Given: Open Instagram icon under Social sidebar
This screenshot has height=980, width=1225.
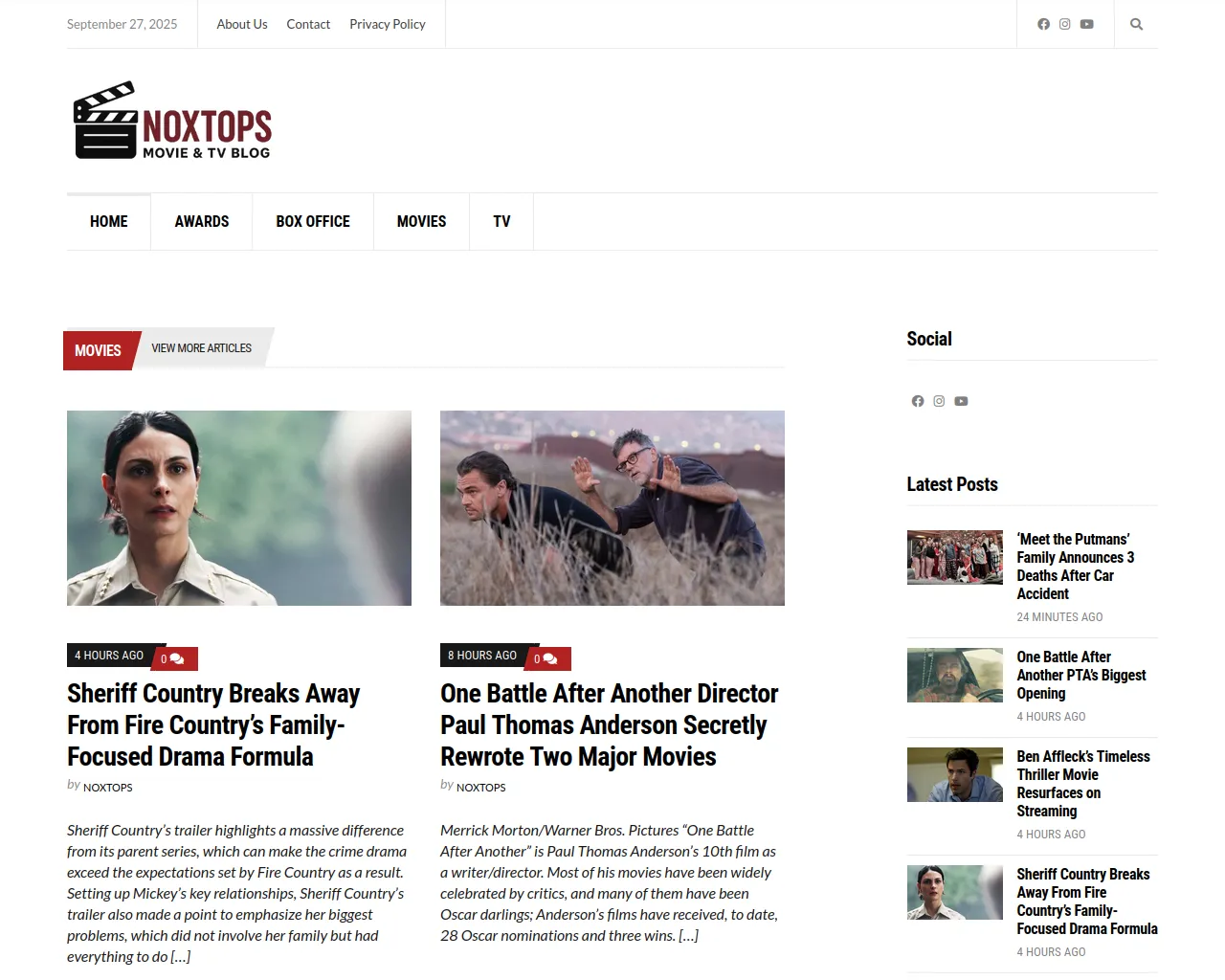Looking at the screenshot, I should click(x=939, y=401).
